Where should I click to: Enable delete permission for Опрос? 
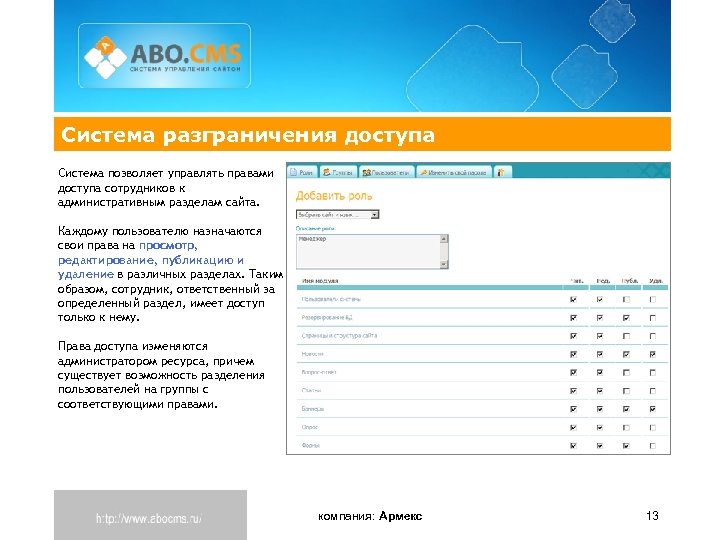(653, 428)
